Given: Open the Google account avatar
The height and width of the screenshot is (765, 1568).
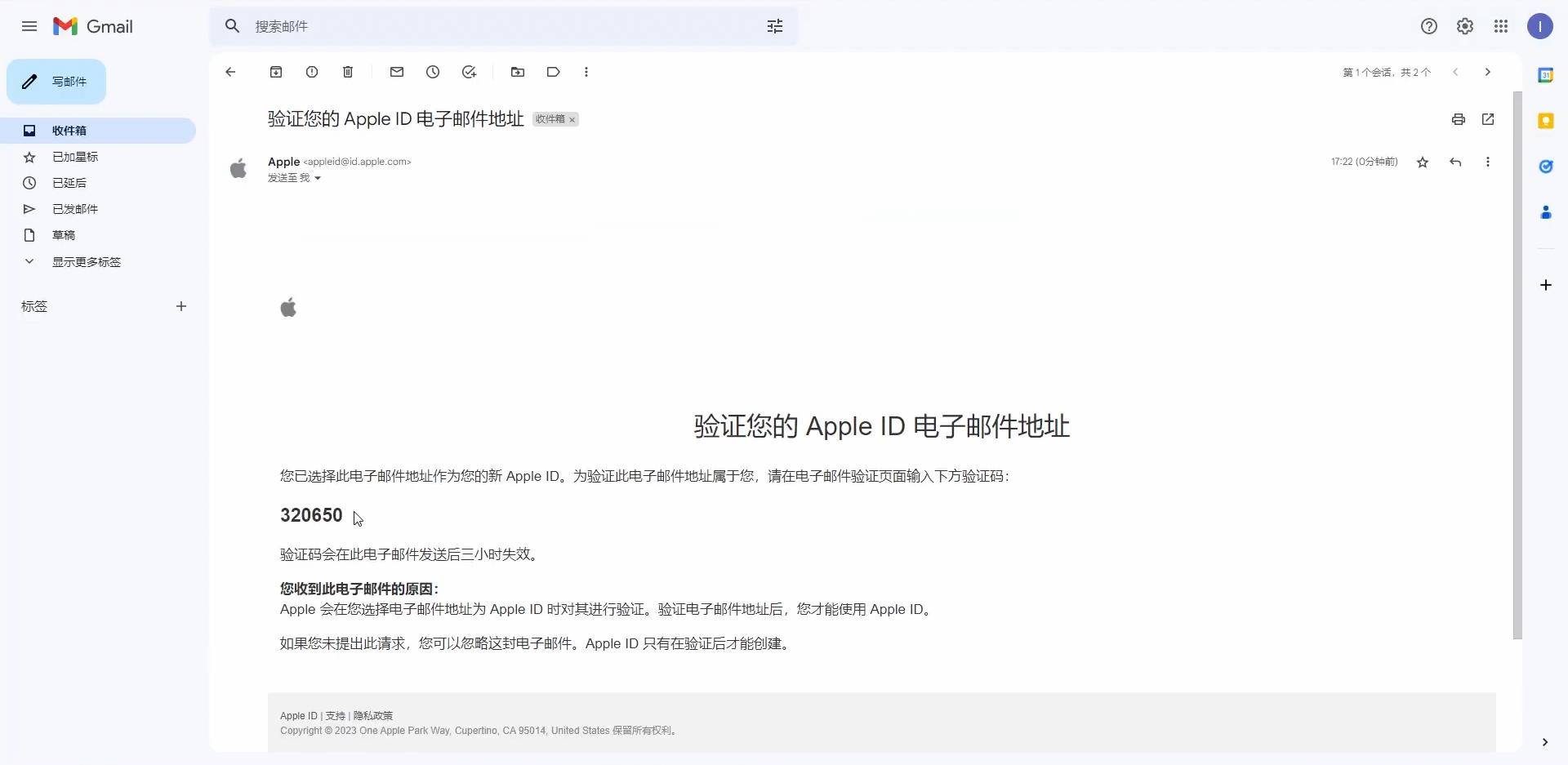Looking at the screenshot, I should [x=1539, y=26].
